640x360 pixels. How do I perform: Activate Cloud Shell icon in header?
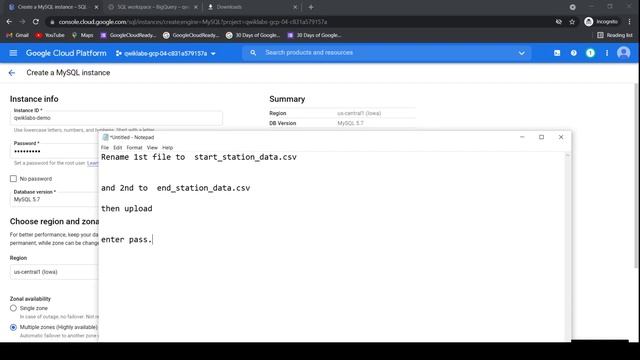[x=557, y=53]
